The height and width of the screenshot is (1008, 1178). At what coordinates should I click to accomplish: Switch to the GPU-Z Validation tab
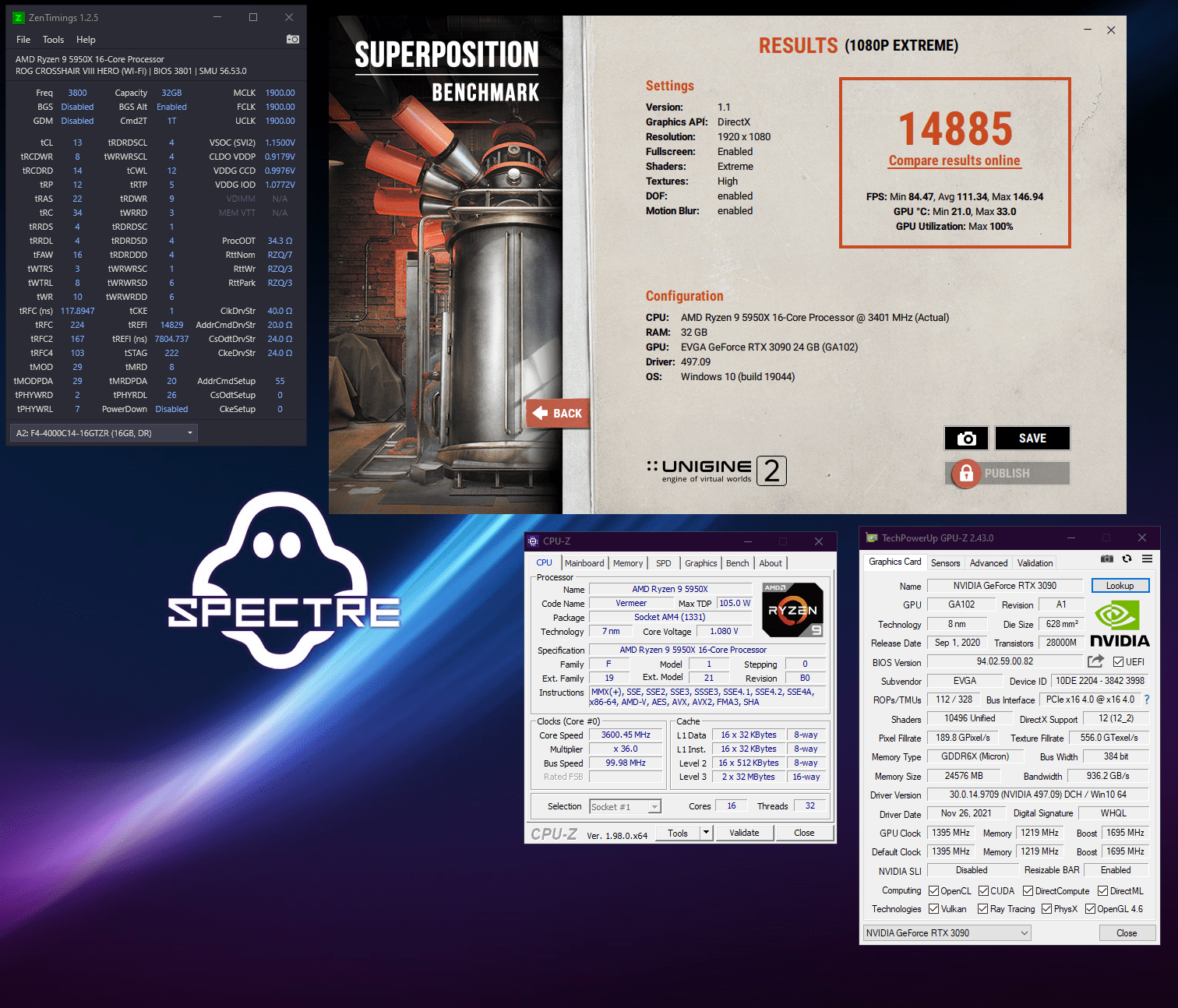point(1035,563)
